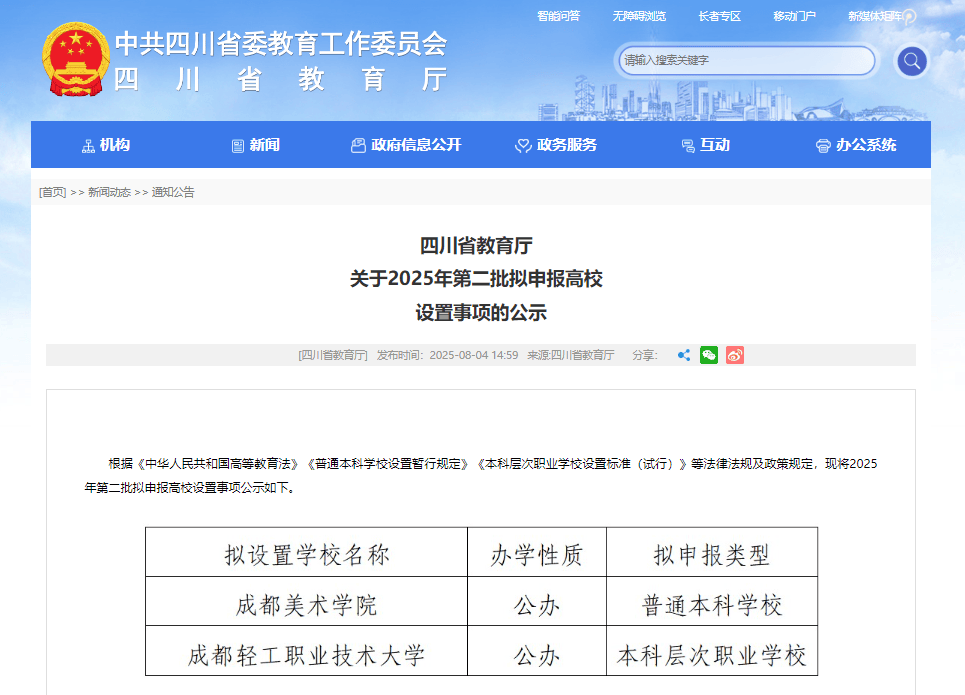Viewport: 965px width, 695px height.
Task: Click the blue general share icon
Action: [x=684, y=355]
